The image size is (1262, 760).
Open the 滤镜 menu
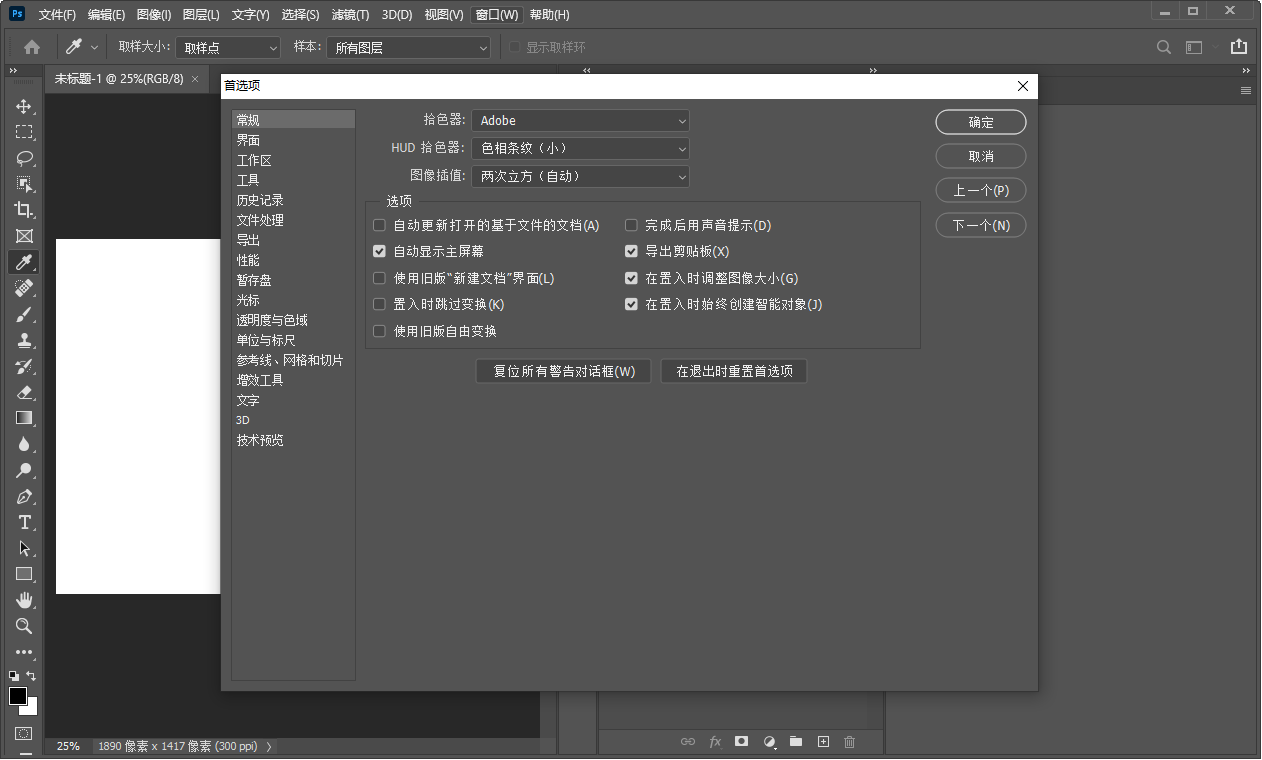pos(349,14)
